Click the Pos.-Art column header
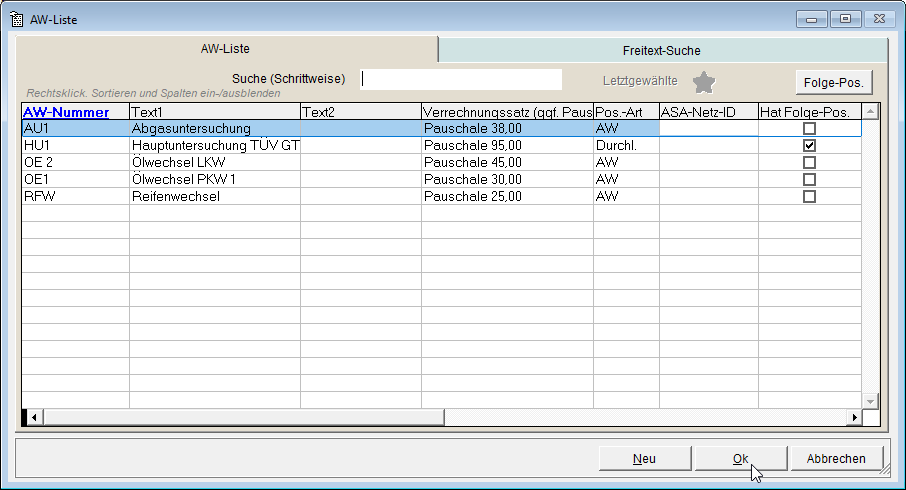Screen dimensions: 906x490 626,112
